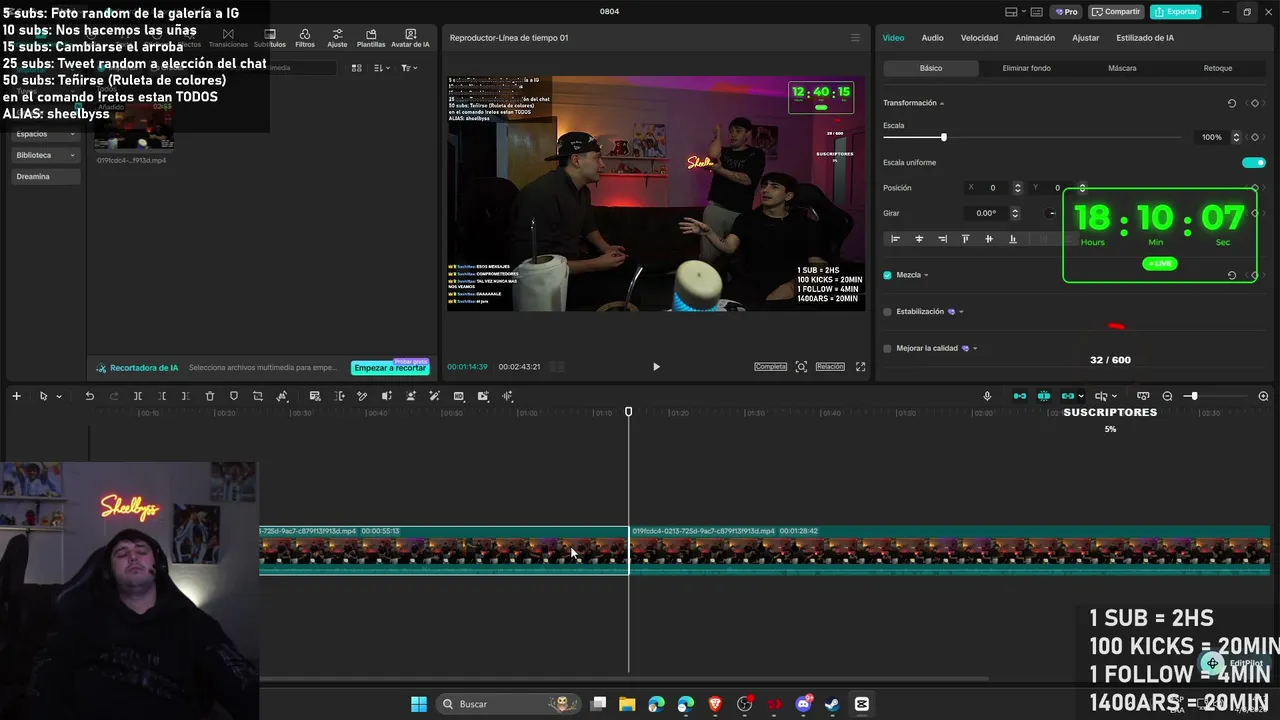
Task: Click the shield-shaped marker icon
Action: (x=234, y=396)
